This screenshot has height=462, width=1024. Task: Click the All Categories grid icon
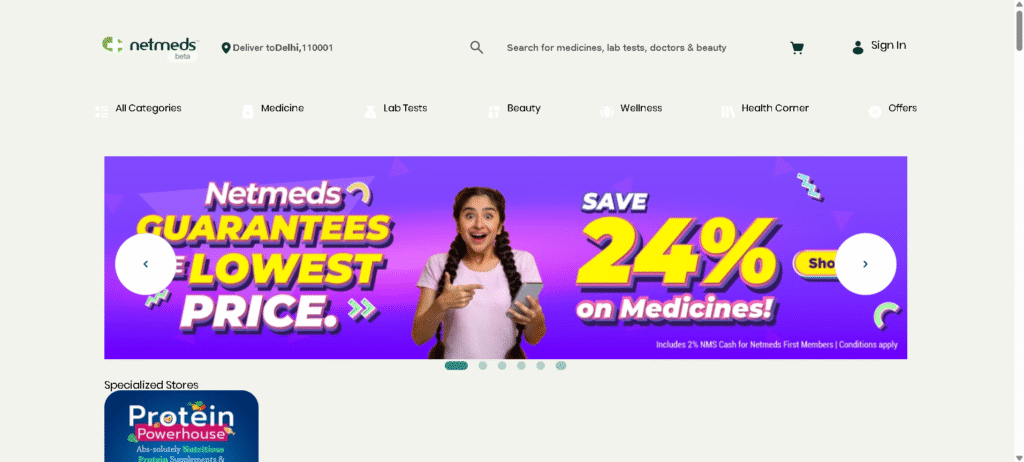tap(101, 112)
